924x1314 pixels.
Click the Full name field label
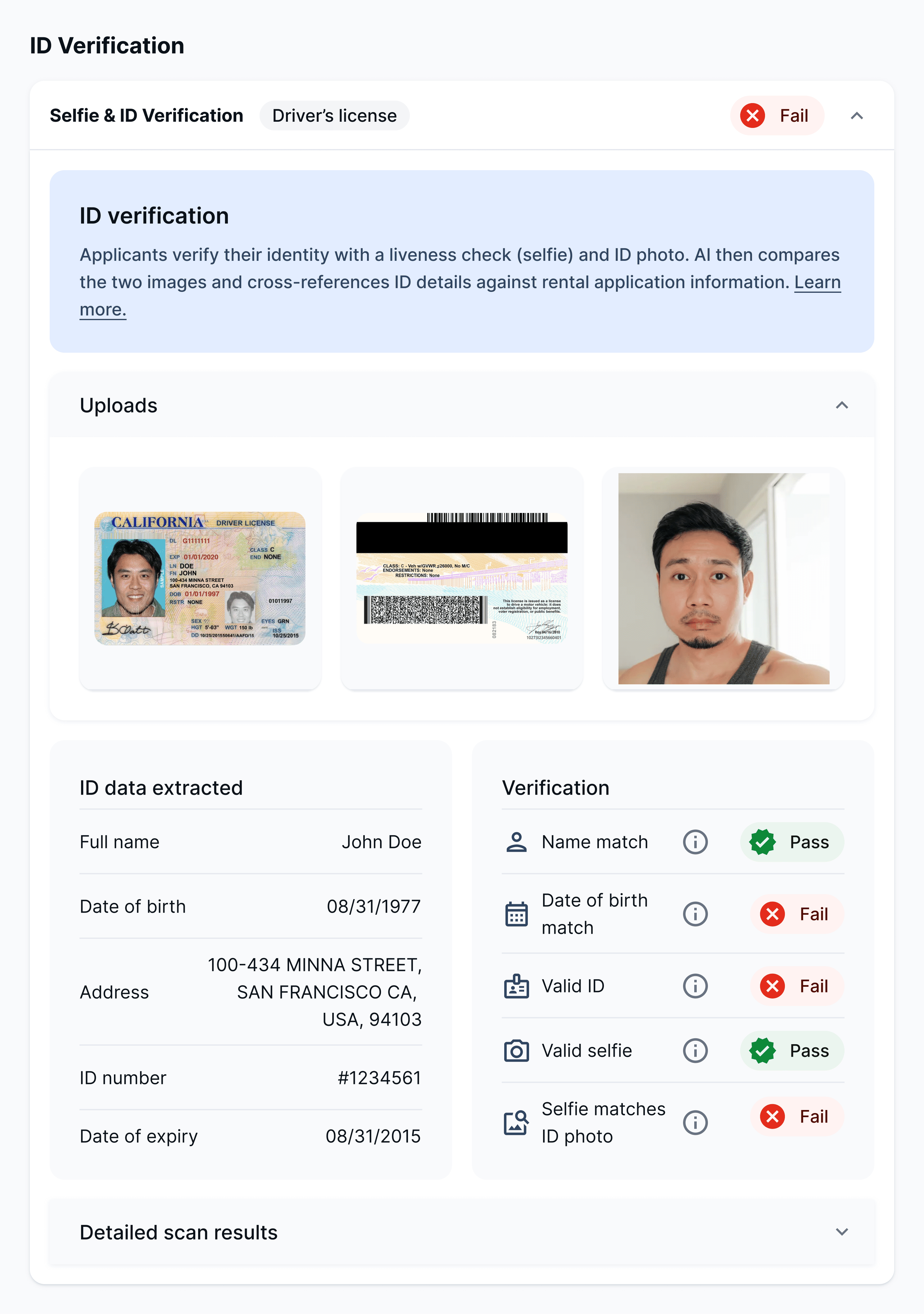[x=120, y=842]
